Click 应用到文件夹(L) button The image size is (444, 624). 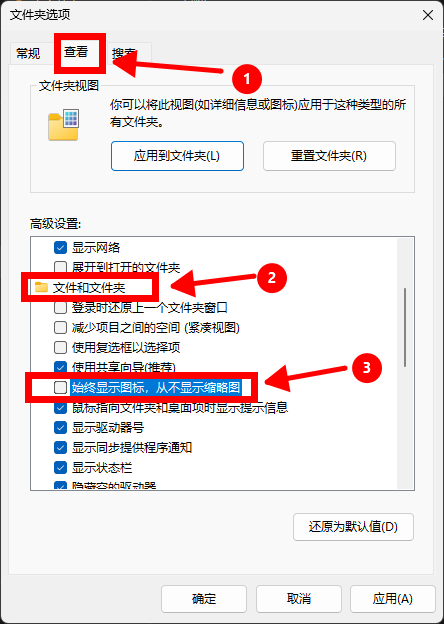[x=177, y=156]
